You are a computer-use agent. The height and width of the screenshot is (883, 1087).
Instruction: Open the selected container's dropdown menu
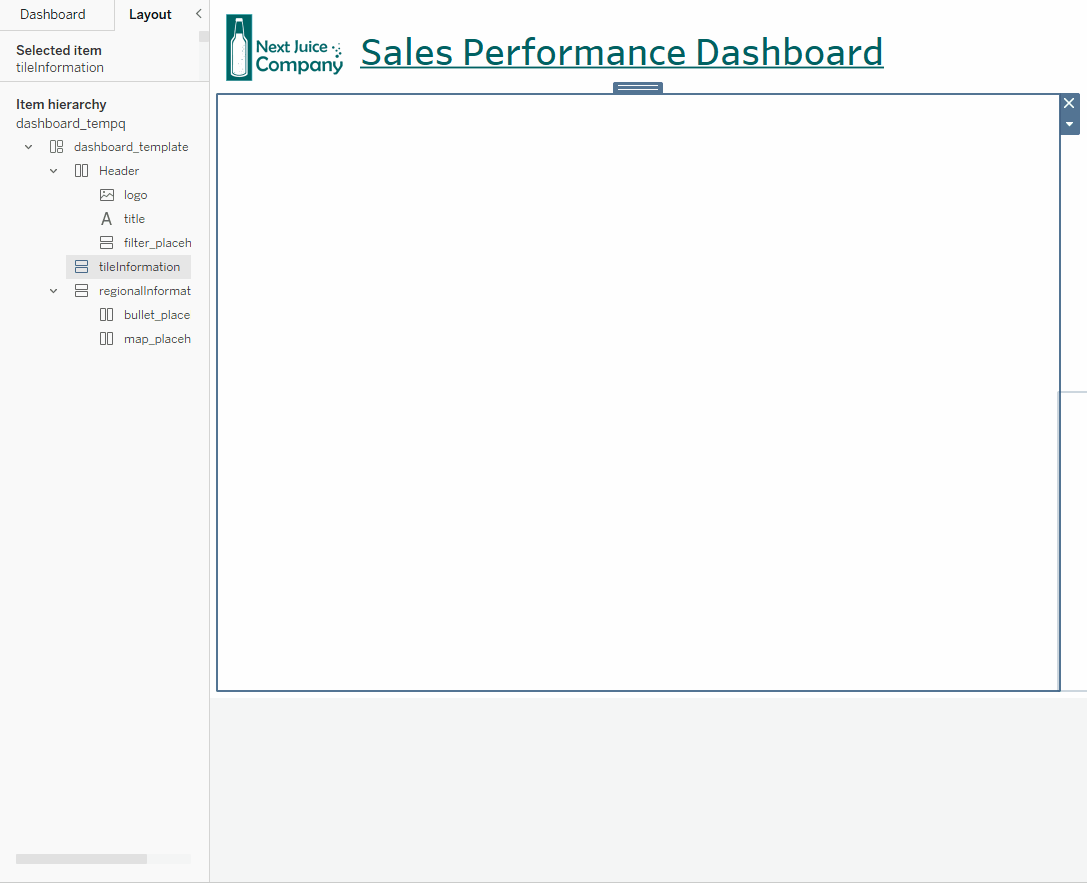pyautogui.click(x=1069, y=123)
